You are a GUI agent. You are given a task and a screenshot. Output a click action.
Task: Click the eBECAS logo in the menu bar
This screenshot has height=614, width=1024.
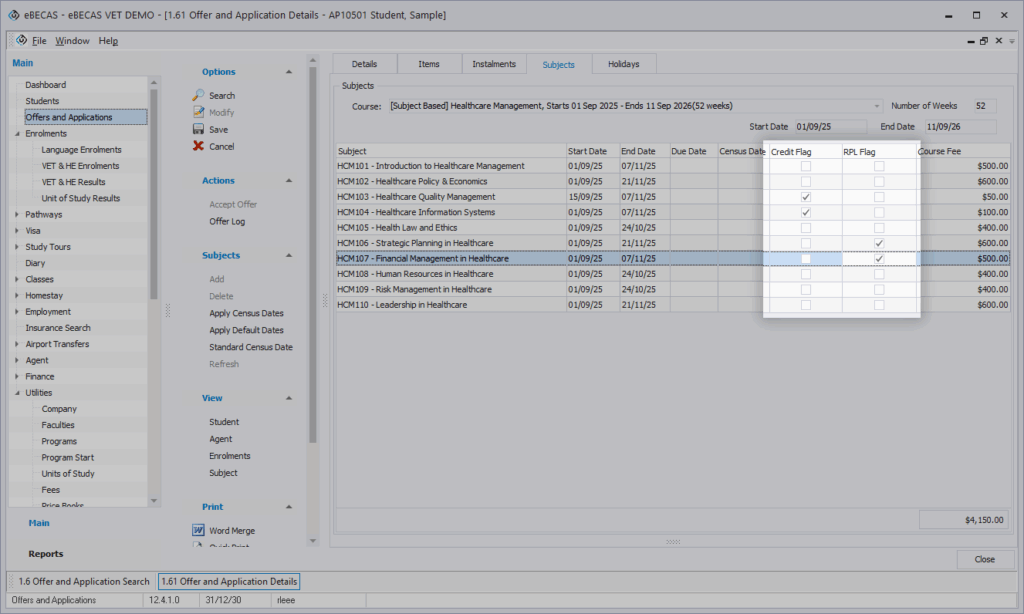(22, 40)
